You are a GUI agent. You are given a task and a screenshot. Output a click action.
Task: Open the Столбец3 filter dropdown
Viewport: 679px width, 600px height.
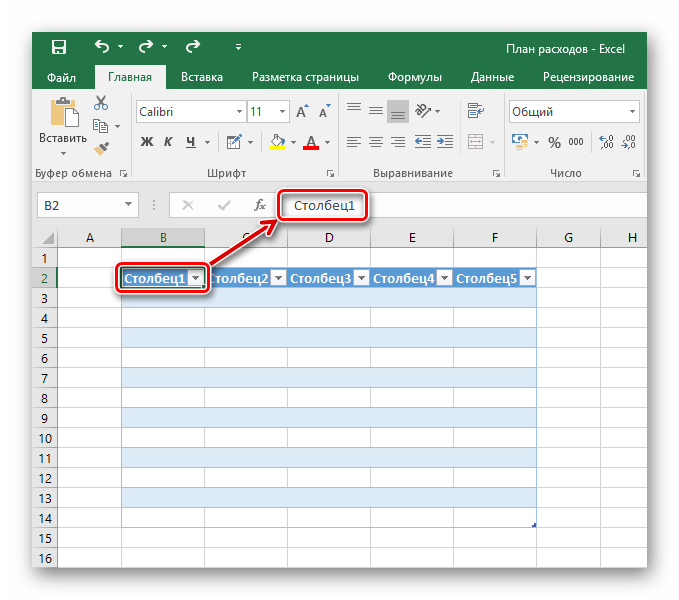coord(361,278)
